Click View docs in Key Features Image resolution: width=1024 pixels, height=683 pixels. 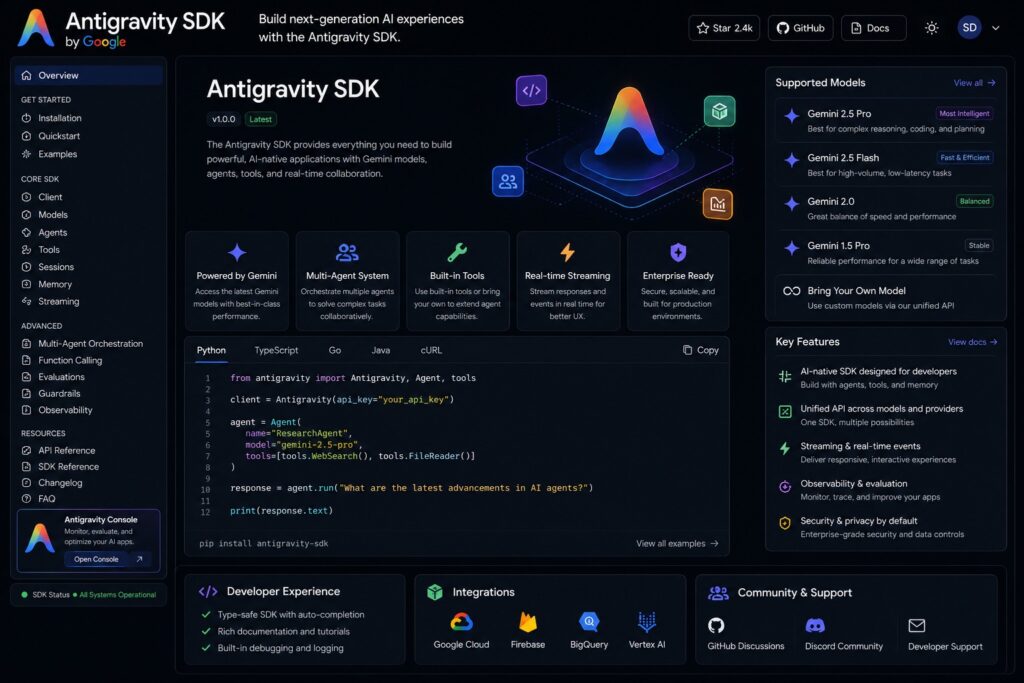pos(972,342)
